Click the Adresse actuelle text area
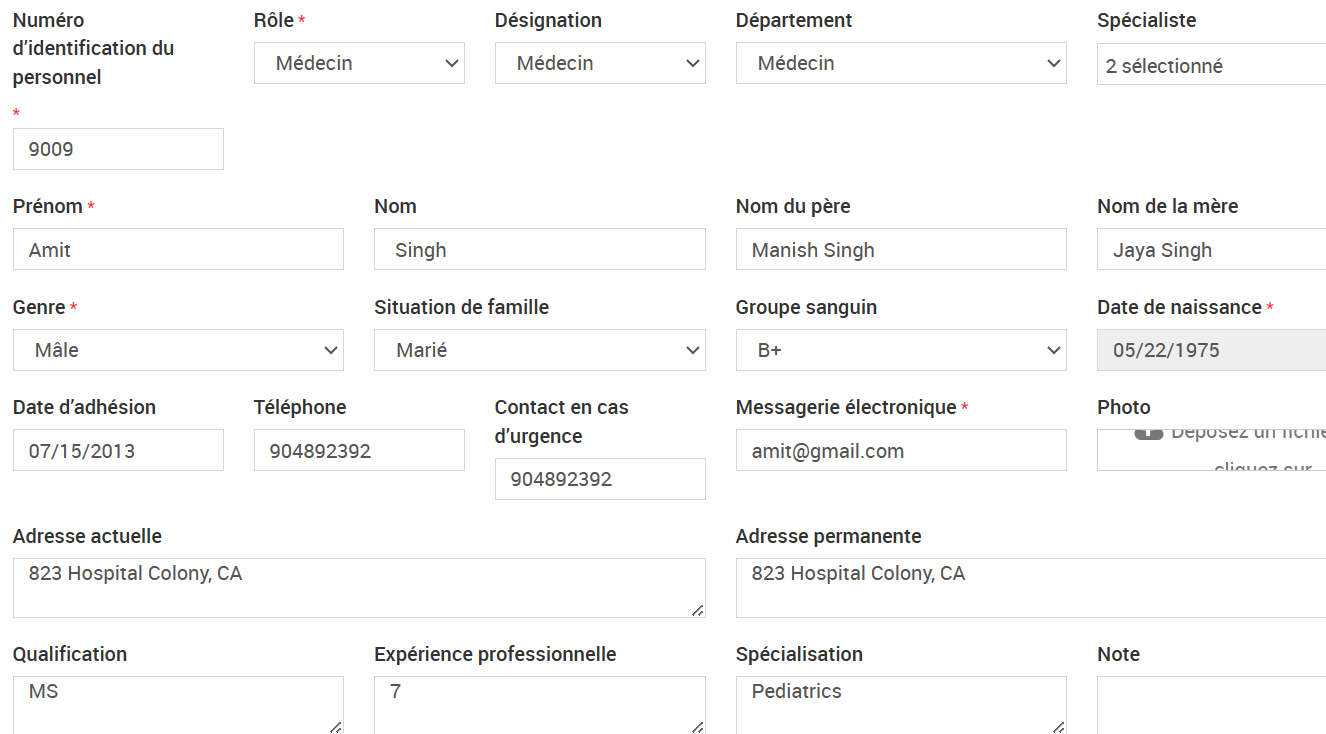The image size is (1326, 734). (359, 588)
